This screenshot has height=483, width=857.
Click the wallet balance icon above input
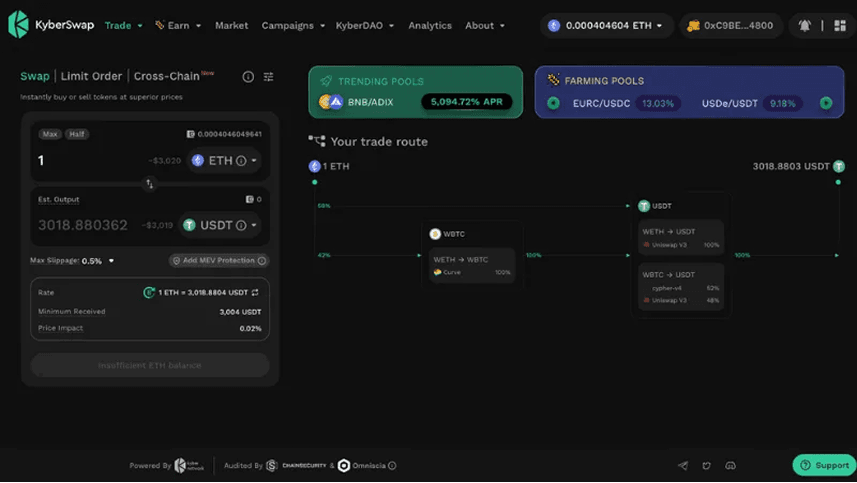[190, 134]
